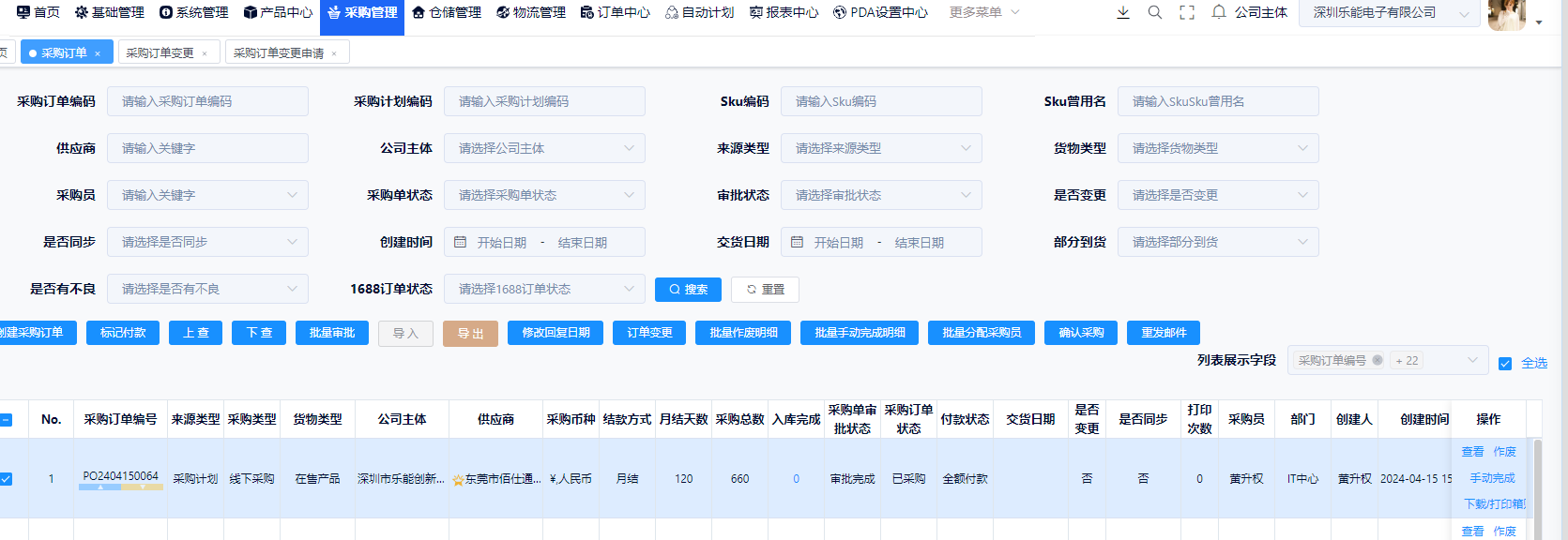Image resolution: width=1568 pixels, height=540 pixels.
Task: Open 交货日期 start date picker
Action: [838, 243]
